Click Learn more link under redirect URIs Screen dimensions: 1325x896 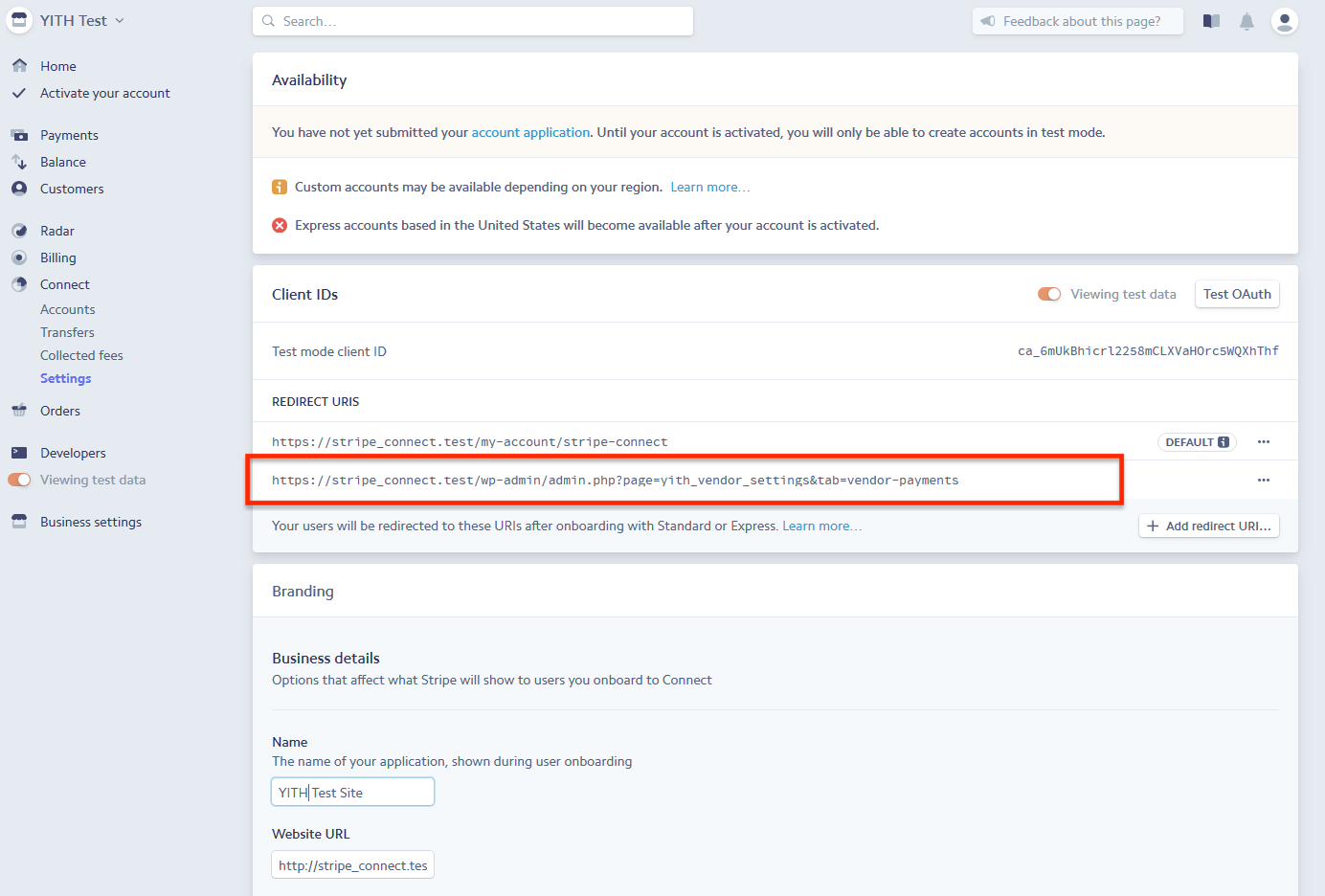pyautogui.click(x=821, y=526)
